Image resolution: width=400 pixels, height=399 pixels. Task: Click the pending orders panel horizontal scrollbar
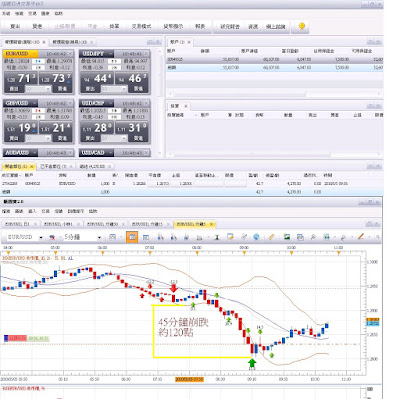[x=274, y=155]
